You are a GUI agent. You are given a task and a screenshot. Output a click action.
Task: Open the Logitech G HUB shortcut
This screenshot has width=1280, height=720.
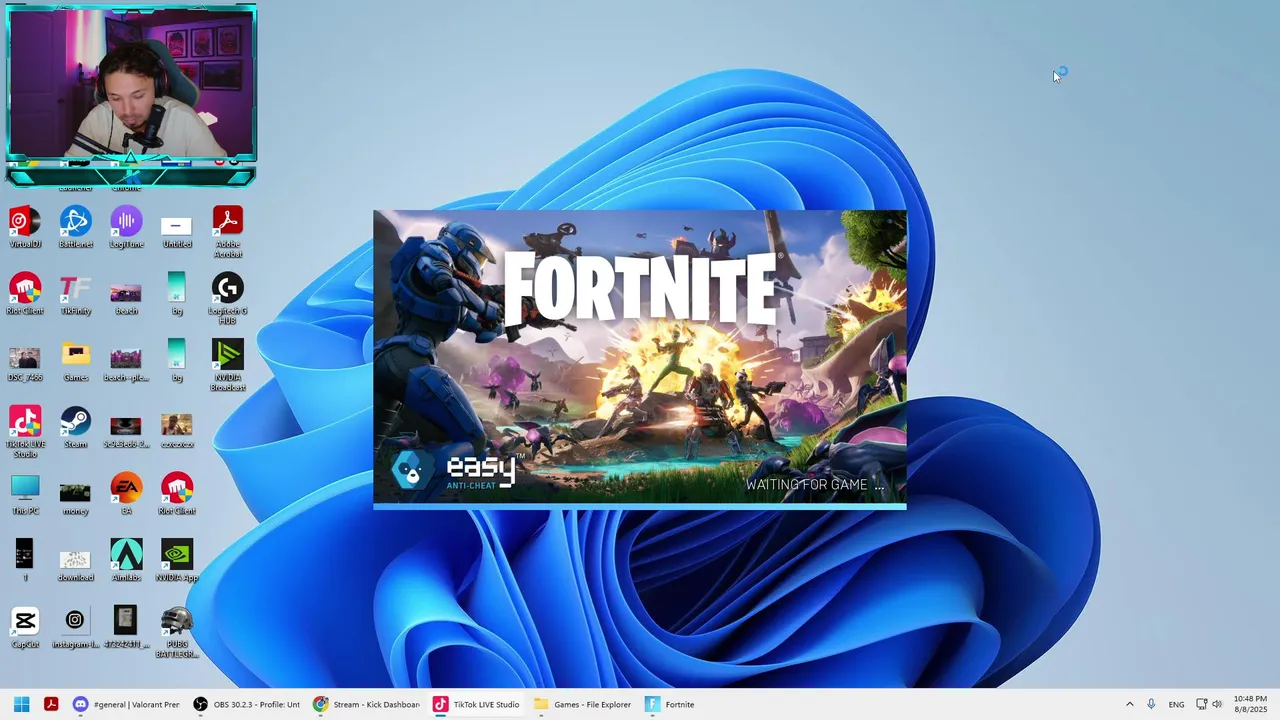[x=228, y=299]
